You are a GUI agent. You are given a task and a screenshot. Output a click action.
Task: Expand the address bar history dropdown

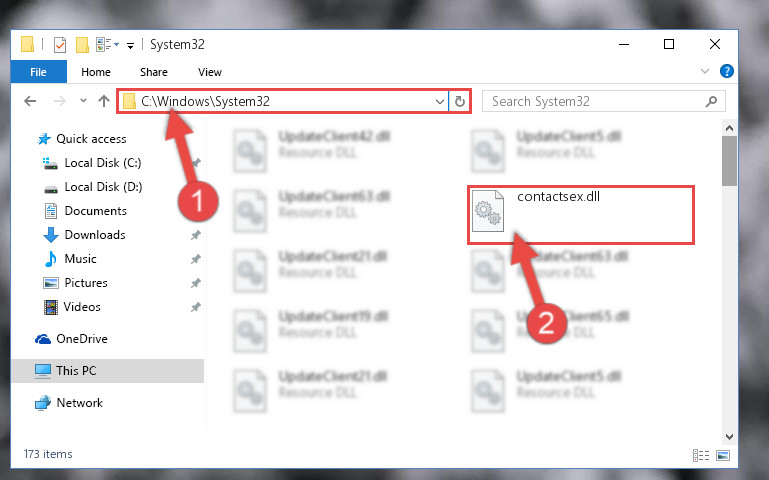(439, 101)
